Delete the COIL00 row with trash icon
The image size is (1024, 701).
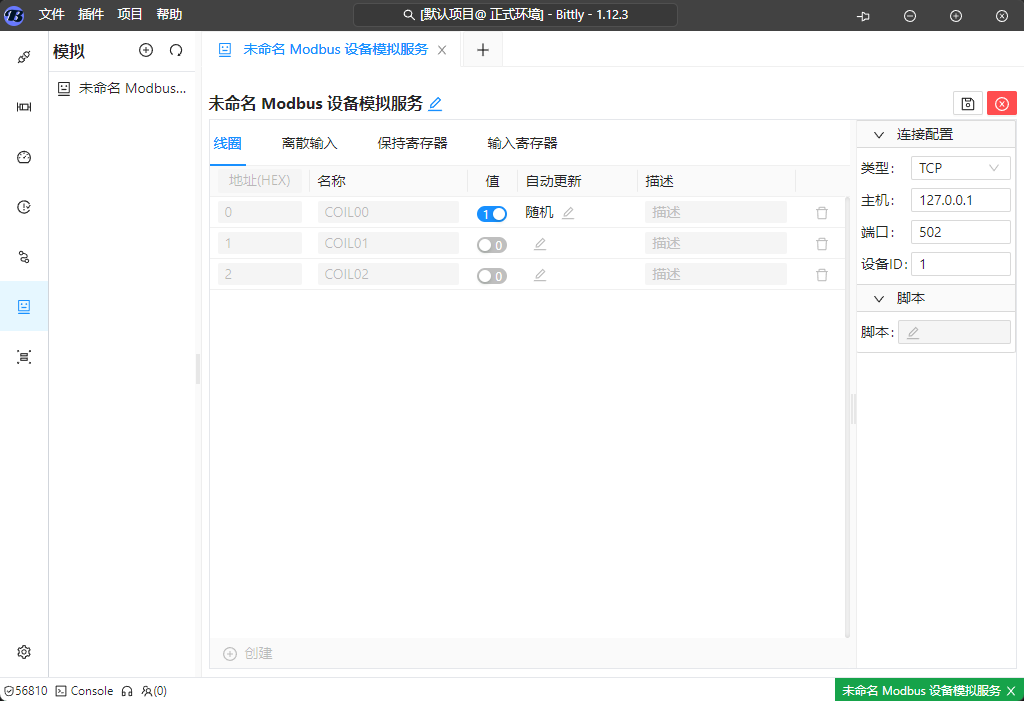point(822,213)
